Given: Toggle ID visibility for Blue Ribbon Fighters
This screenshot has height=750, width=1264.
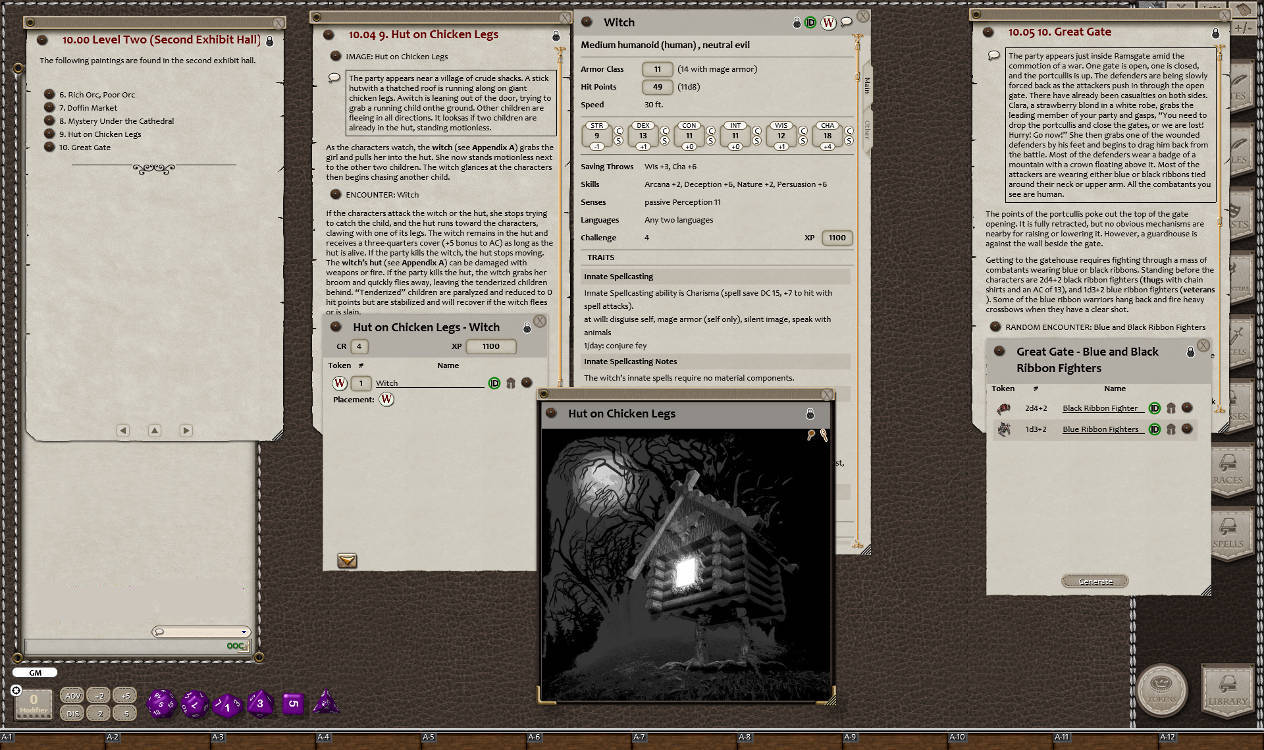Looking at the screenshot, I should coord(1154,429).
